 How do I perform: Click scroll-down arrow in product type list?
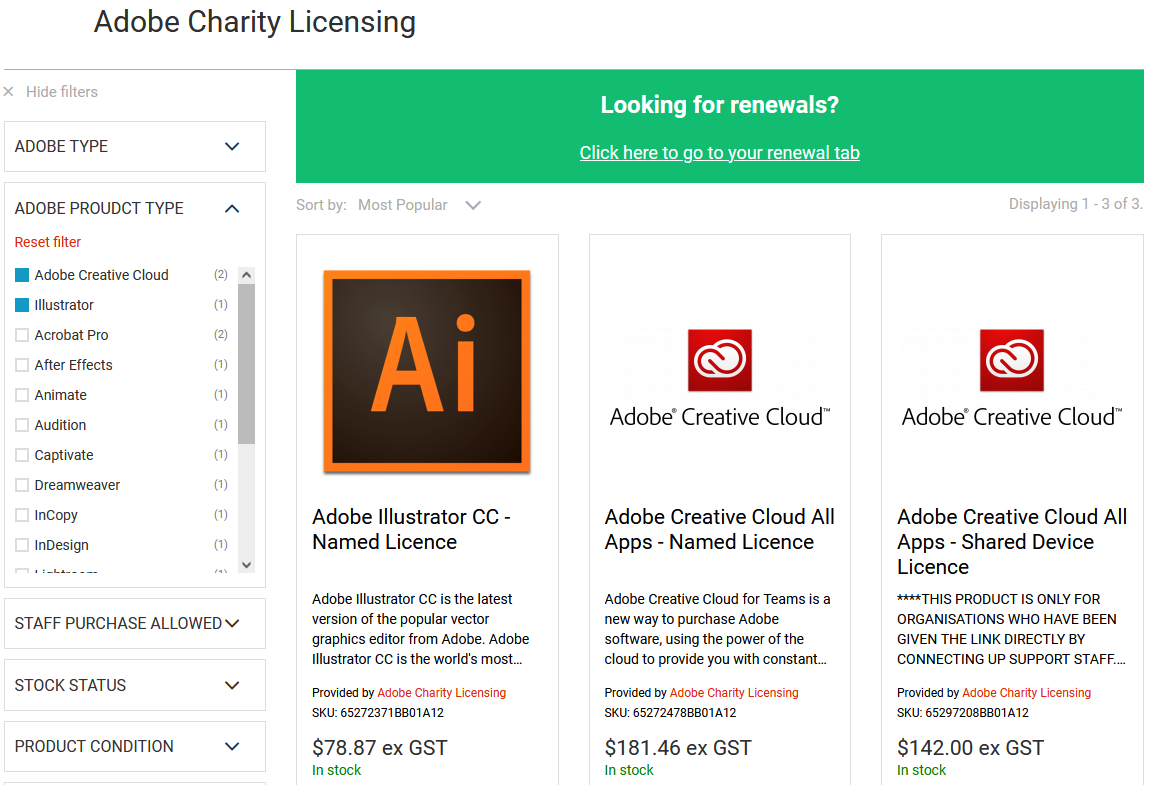coord(247,565)
